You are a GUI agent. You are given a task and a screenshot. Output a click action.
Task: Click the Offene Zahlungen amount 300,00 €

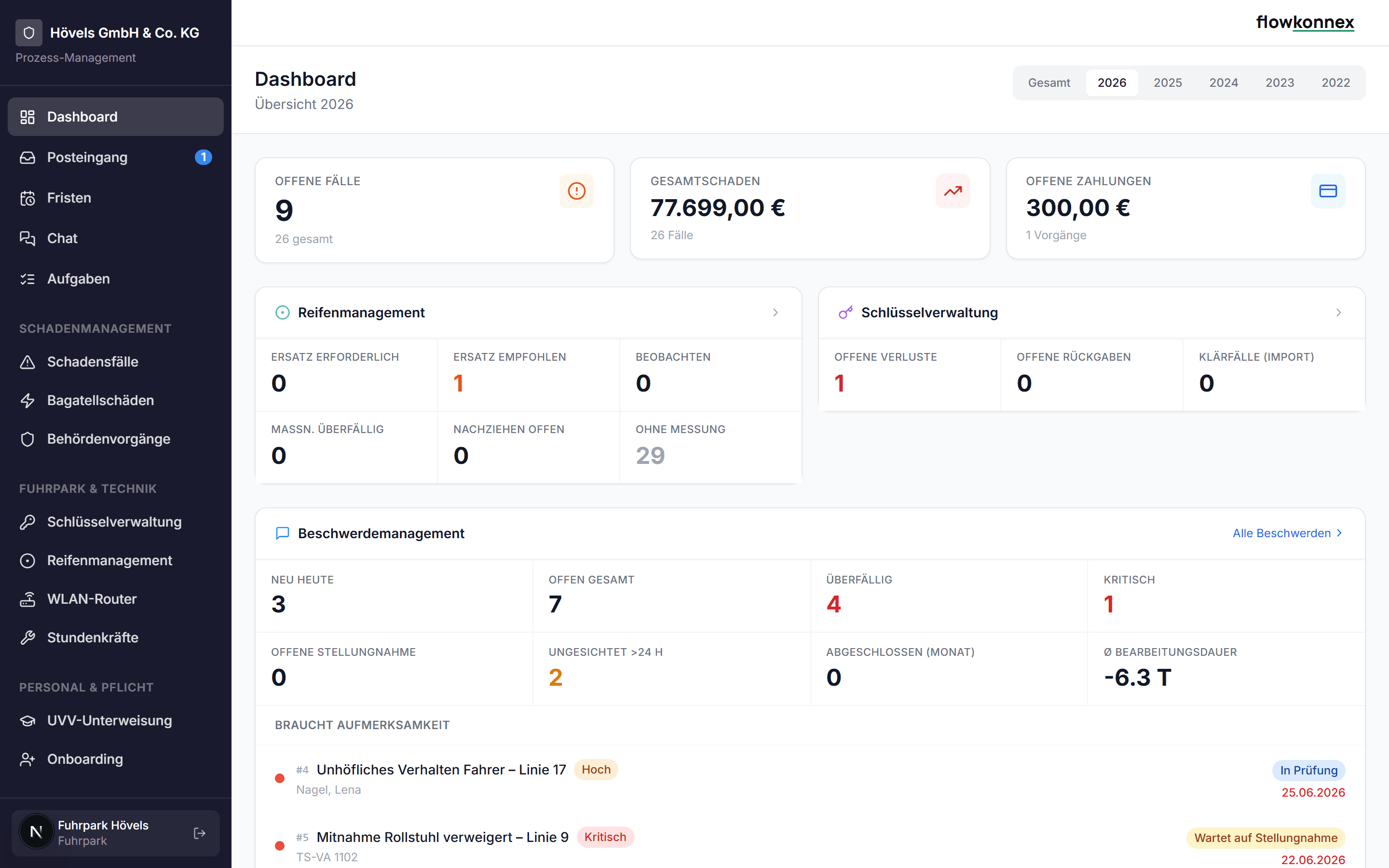pyautogui.click(x=1078, y=208)
